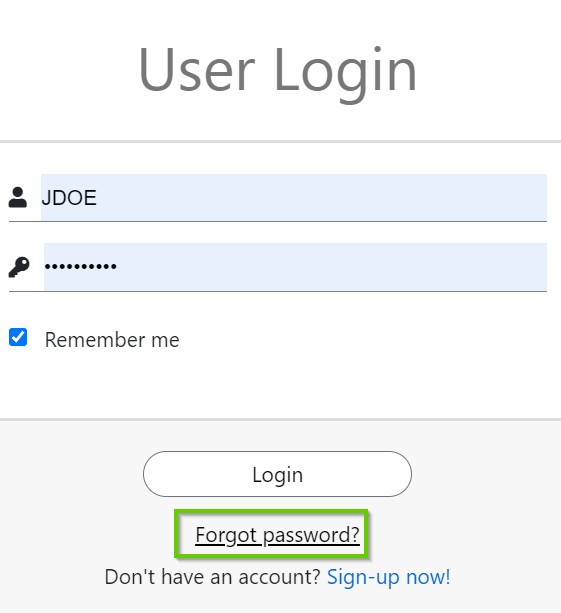Image resolution: width=561 pixels, height=613 pixels.
Task: Focus the username field containing JDOE
Action: coord(294,197)
